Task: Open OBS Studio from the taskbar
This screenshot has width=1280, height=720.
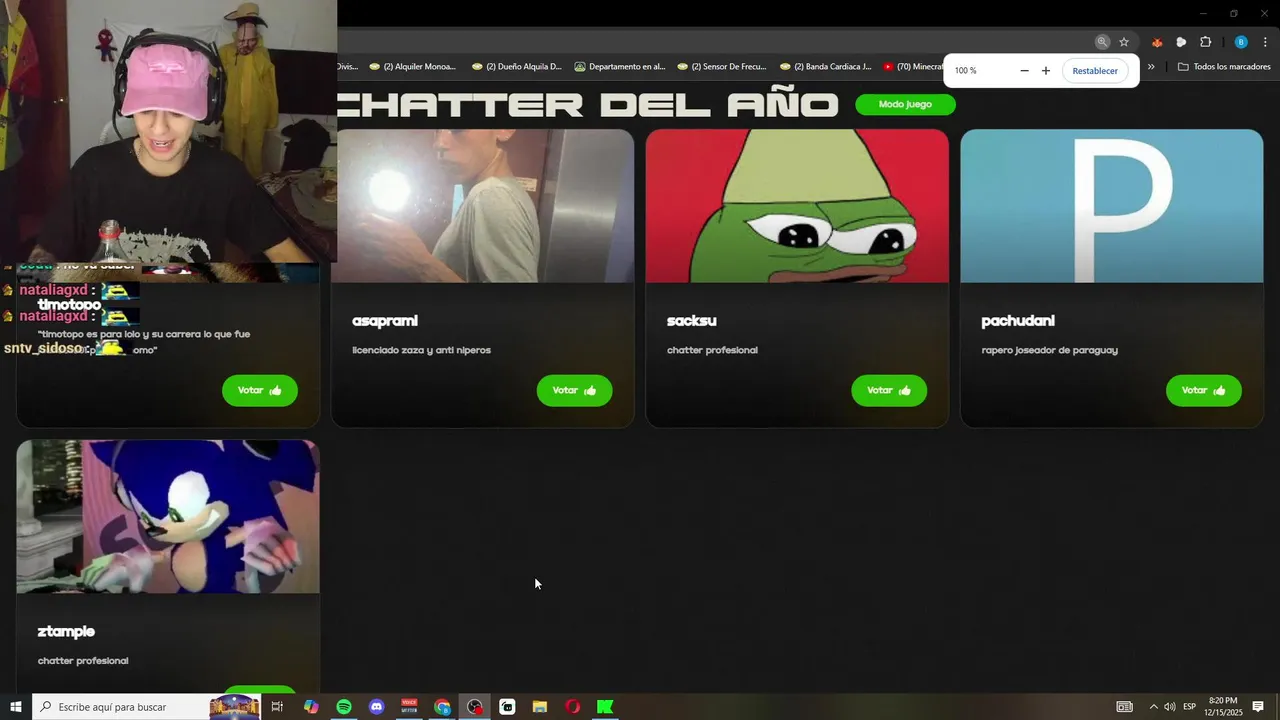Action: (x=475, y=707)
